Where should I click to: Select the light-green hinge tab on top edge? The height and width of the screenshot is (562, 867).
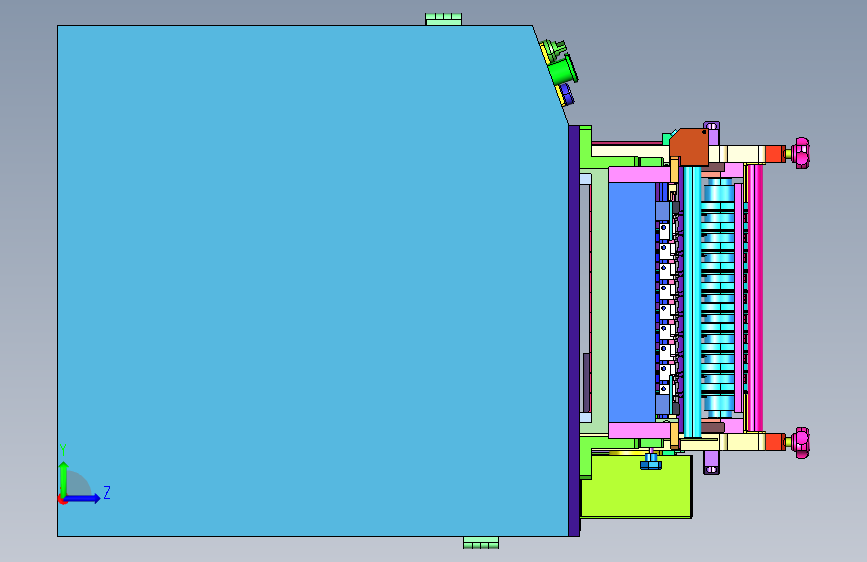click(443, 19)
